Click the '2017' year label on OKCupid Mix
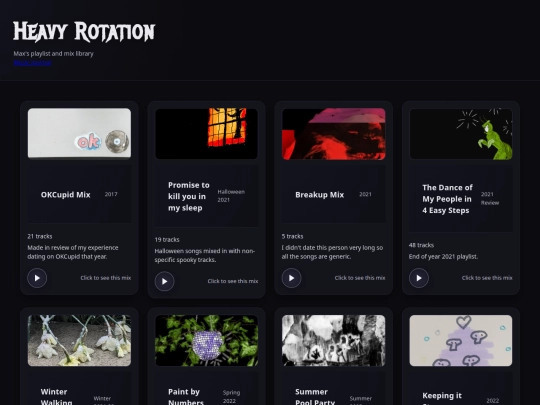Screen dimensions: 540x405 point(111,194)
